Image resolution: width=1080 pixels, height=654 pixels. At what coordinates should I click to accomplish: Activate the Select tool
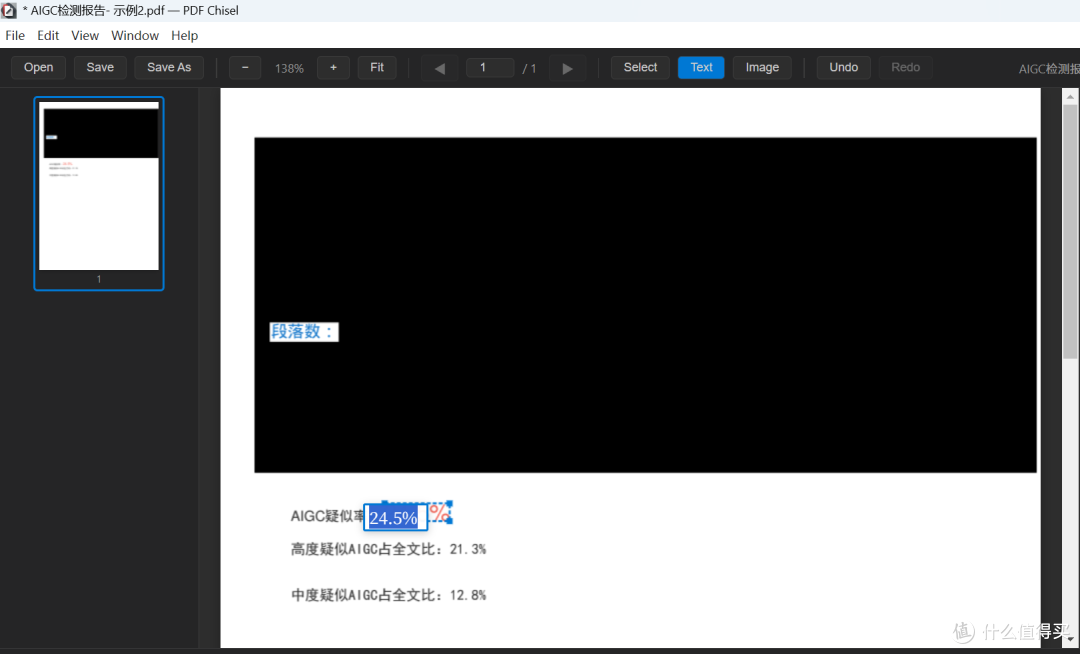[x=640, y=67]
